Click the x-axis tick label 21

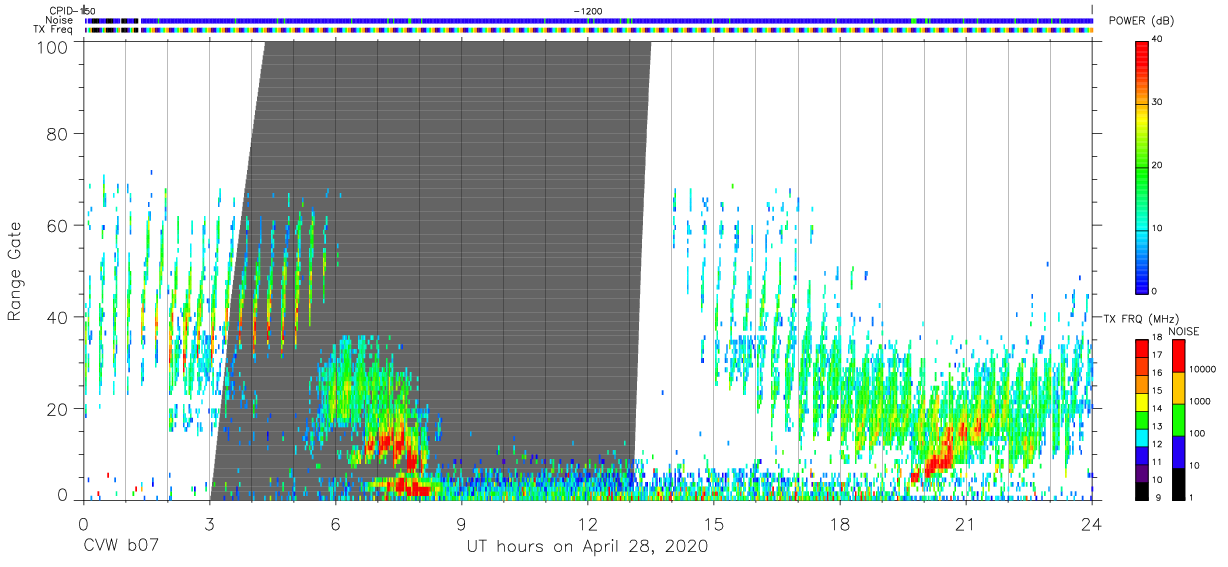click(x=966, y=523)
